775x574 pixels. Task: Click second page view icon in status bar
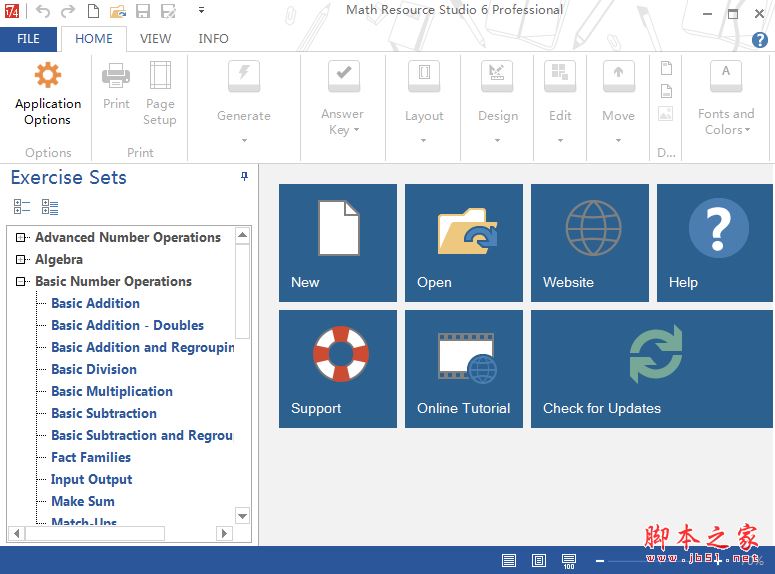(539, 560)
